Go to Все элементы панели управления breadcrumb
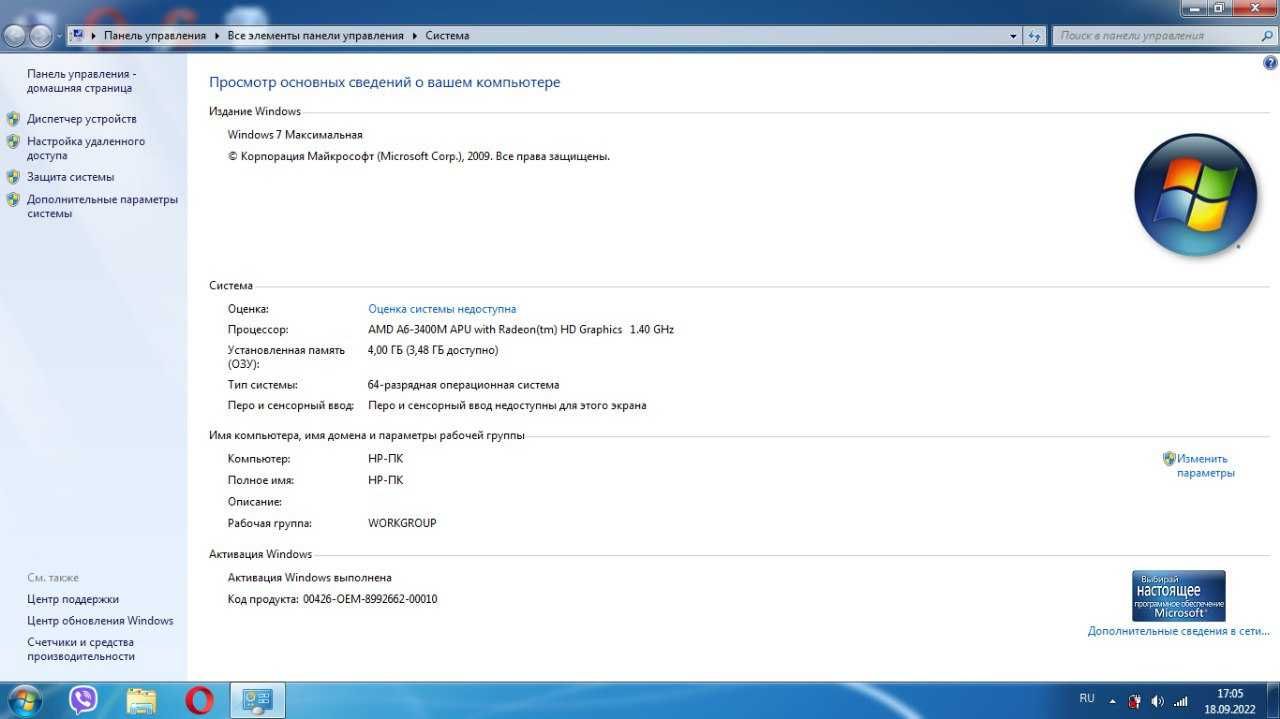The image size is (1280, 719). point(315,36)
